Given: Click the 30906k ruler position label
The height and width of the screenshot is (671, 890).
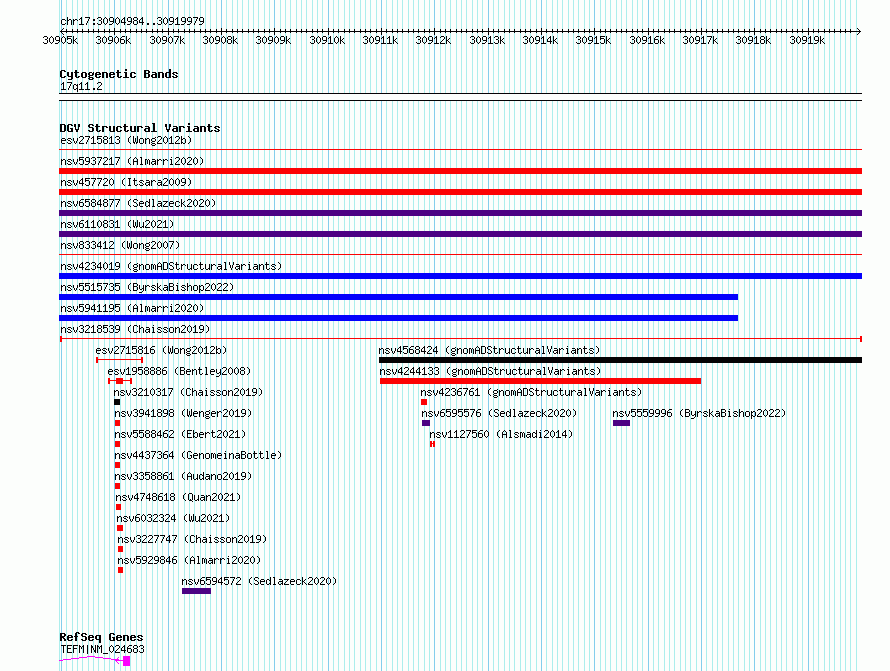Looking at the screenshot, I should pos(114,40).
